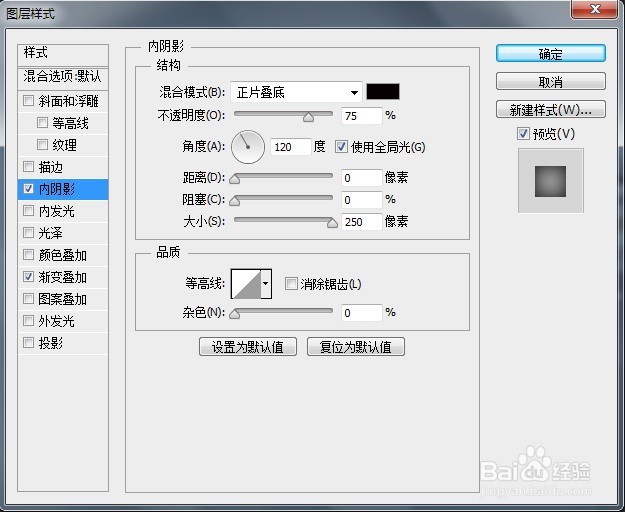Tick the 等高线 sub-option checkbox

[42, 122]
